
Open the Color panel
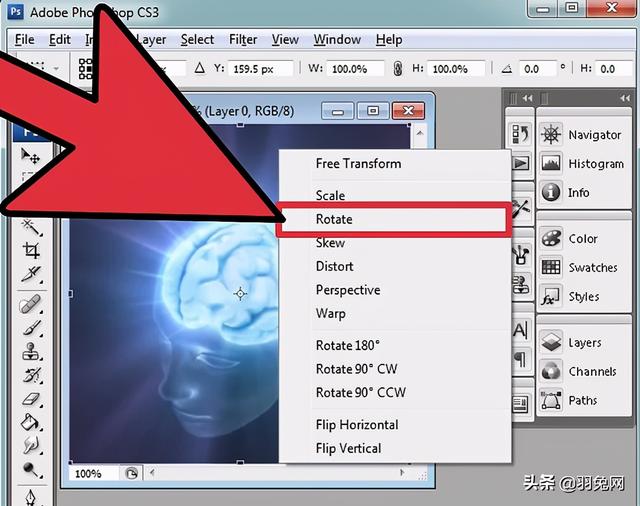pyautogui.click(x=569, y=238)
